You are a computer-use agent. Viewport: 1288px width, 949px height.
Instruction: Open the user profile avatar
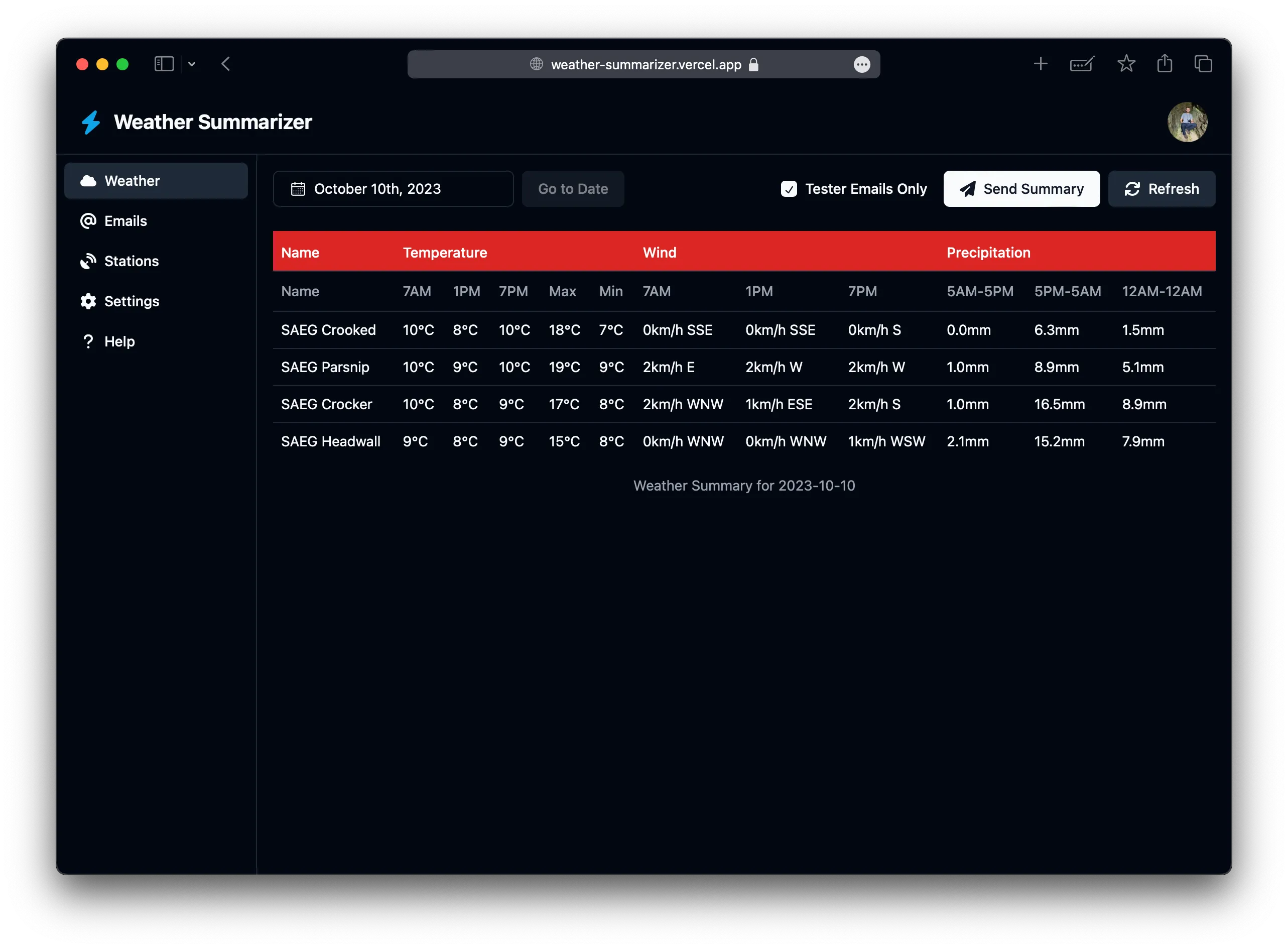tap(1188, 122)
